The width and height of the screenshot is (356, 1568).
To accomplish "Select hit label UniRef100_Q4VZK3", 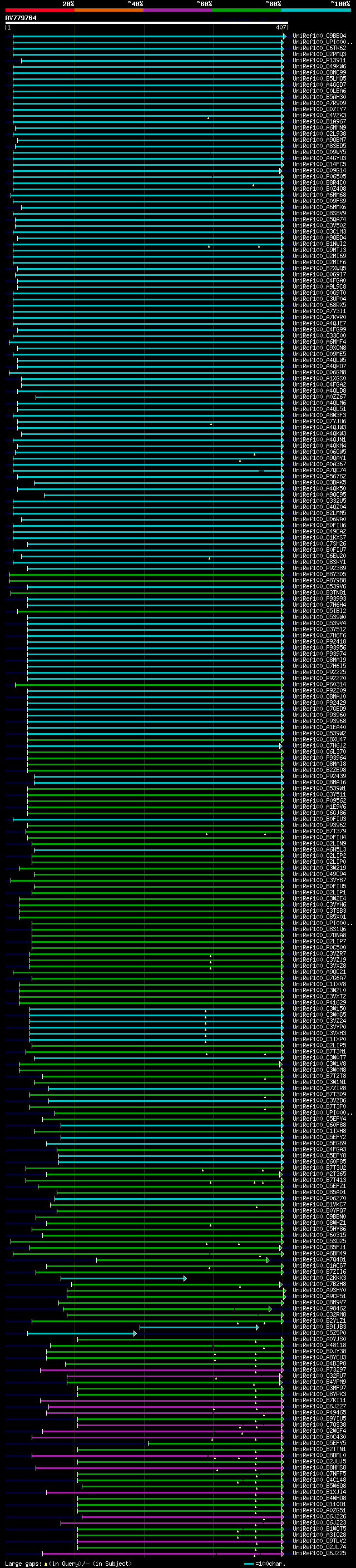I will coord(319,116).
